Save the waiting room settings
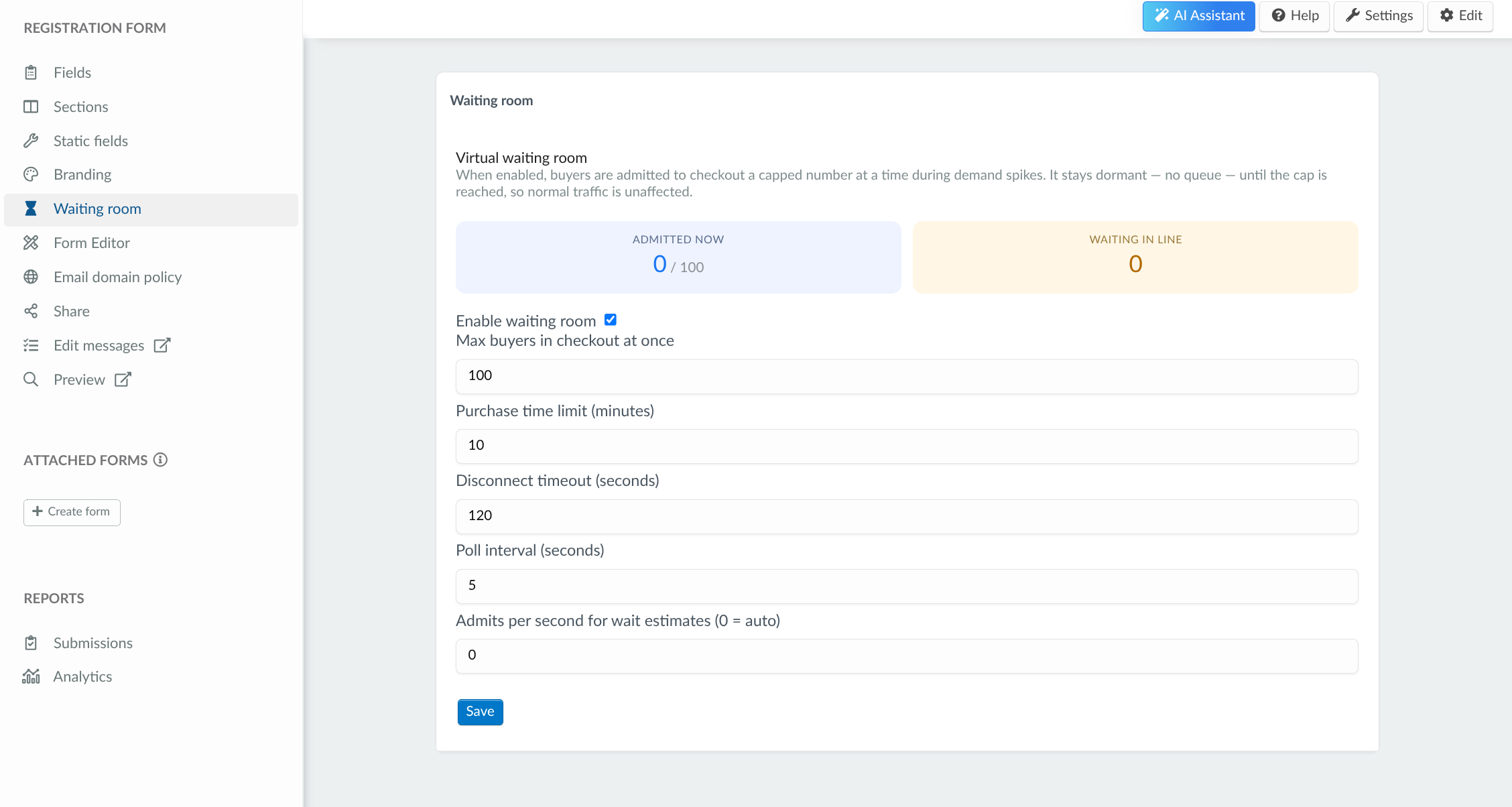 click(480, 712)
